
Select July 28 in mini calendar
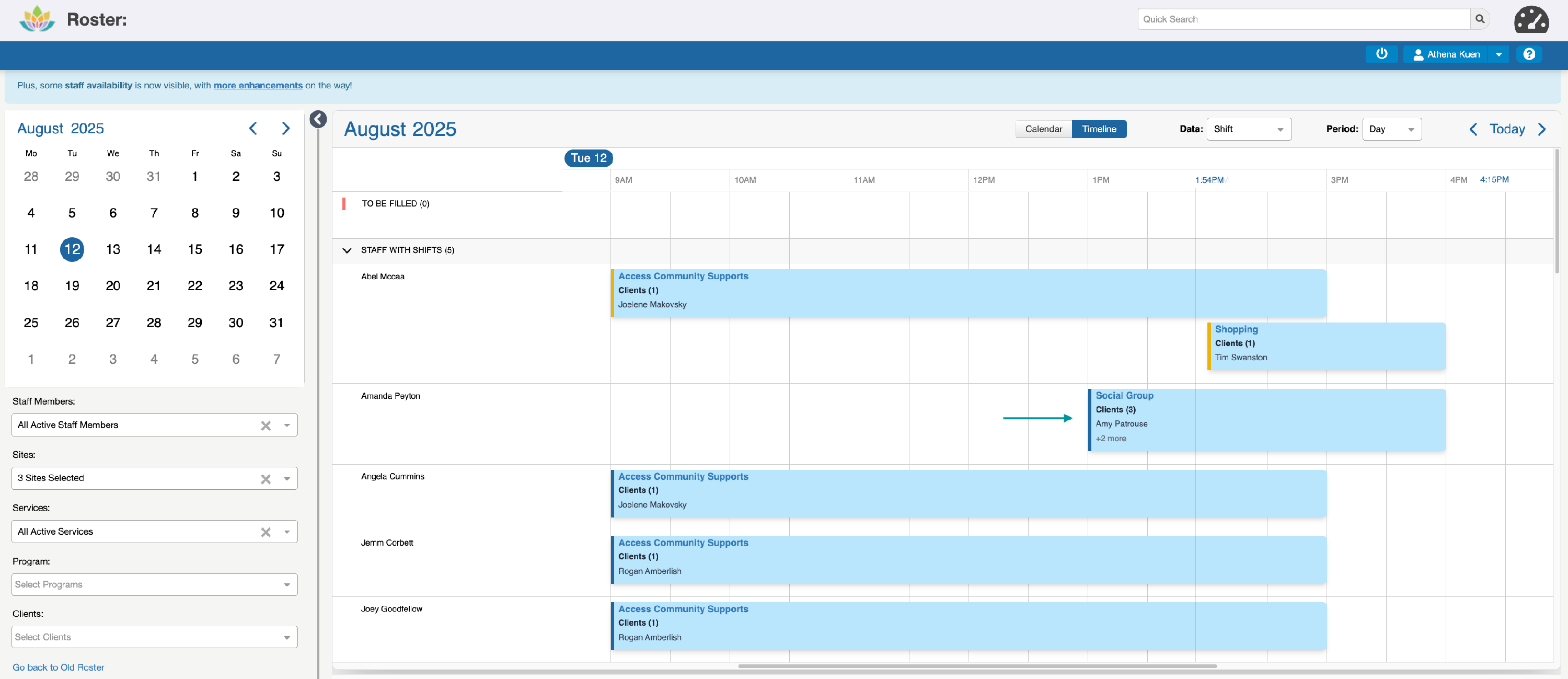(31, 176)
